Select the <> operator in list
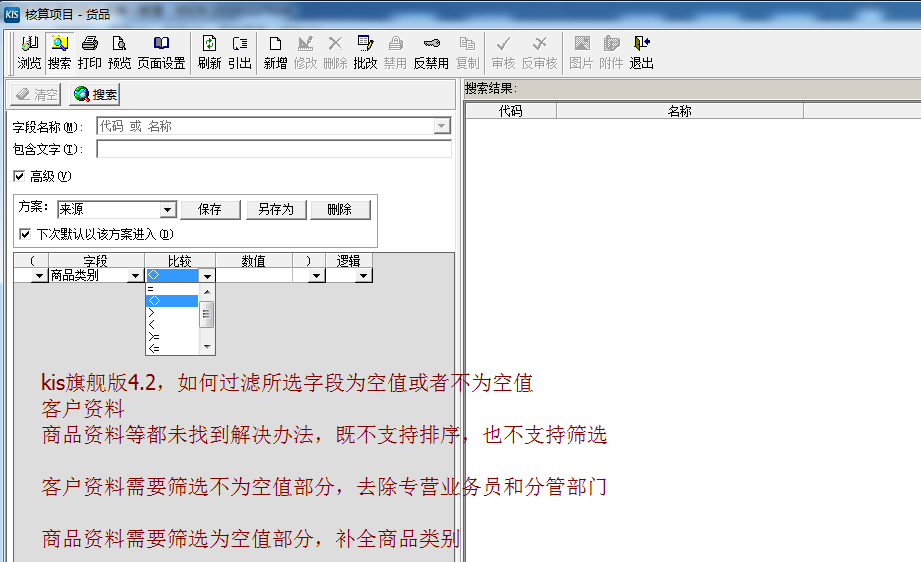This screenshot has width=921, height=562. (172, 301)
